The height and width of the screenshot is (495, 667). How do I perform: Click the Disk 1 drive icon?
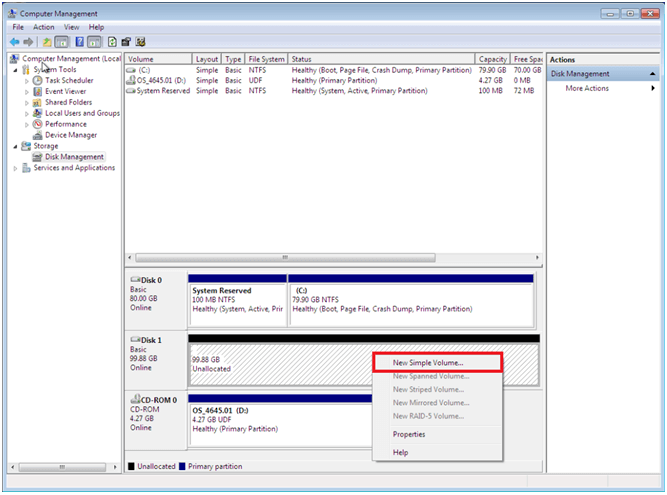click(135, 340)
